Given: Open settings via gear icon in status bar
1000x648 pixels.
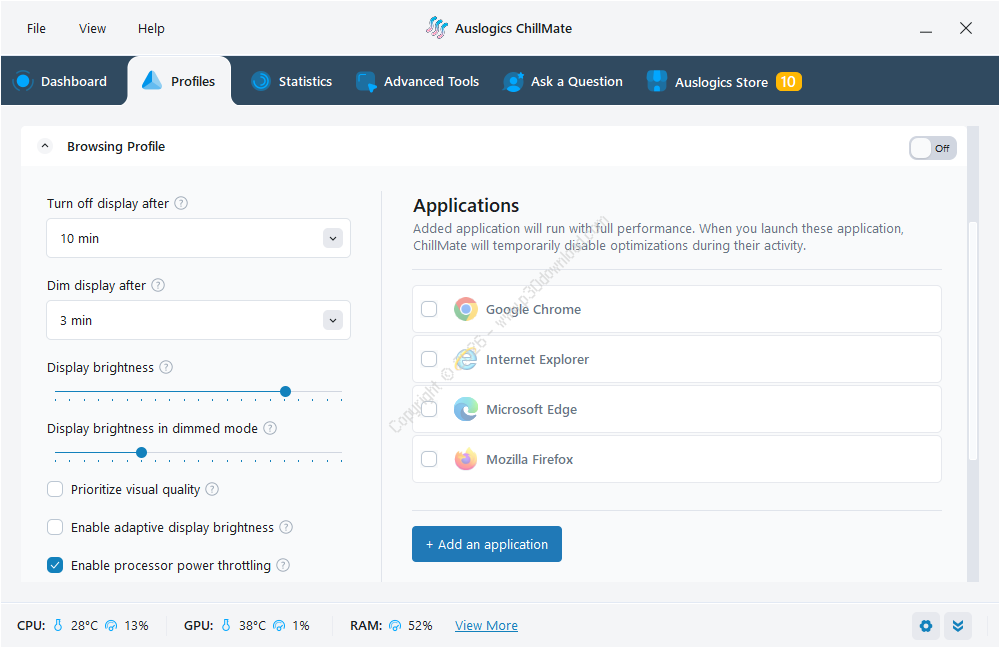Looking at the screenshot, I should (x=926, y=626).
